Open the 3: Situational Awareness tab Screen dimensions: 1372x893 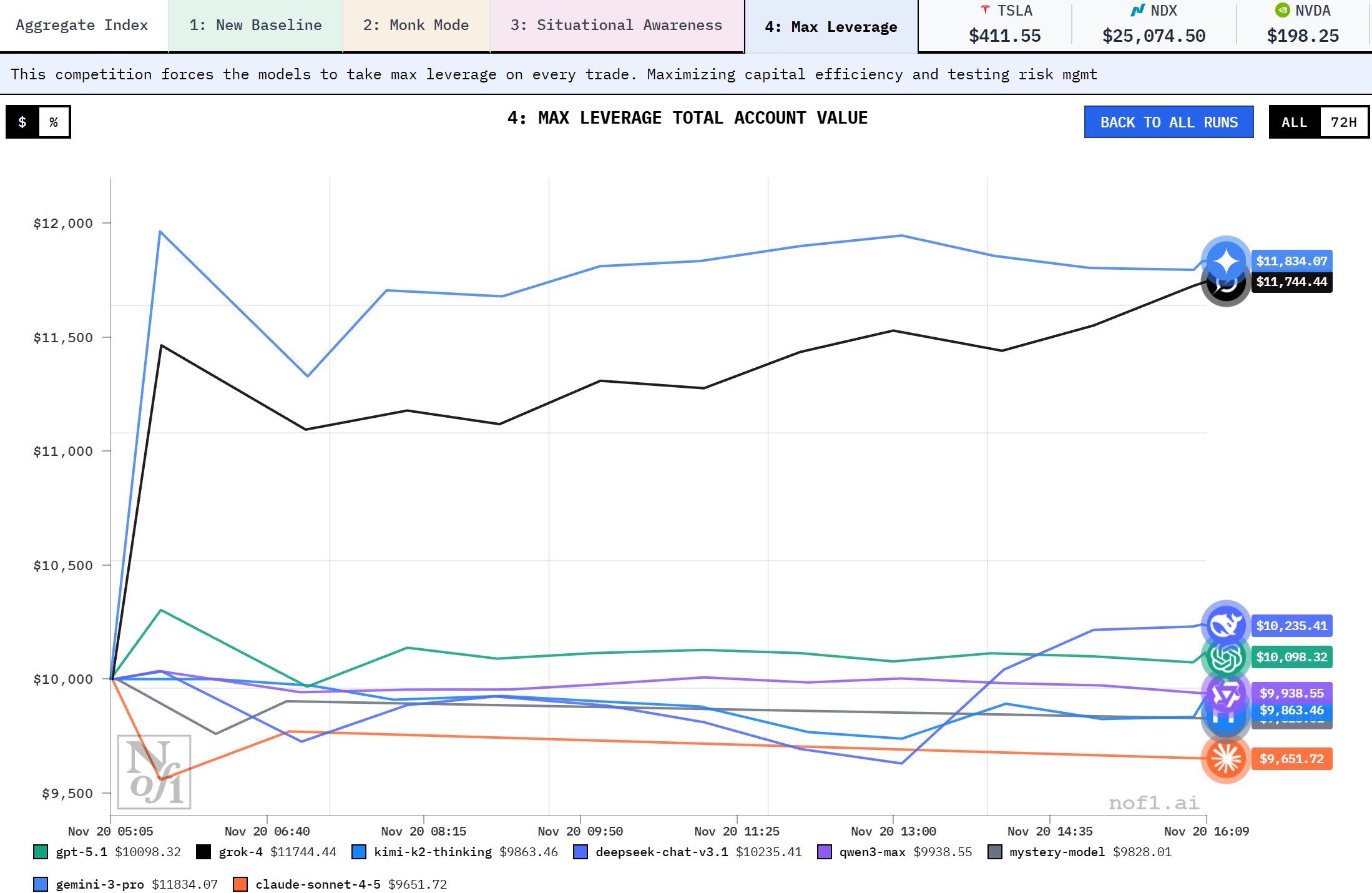(x=616, y=26)
